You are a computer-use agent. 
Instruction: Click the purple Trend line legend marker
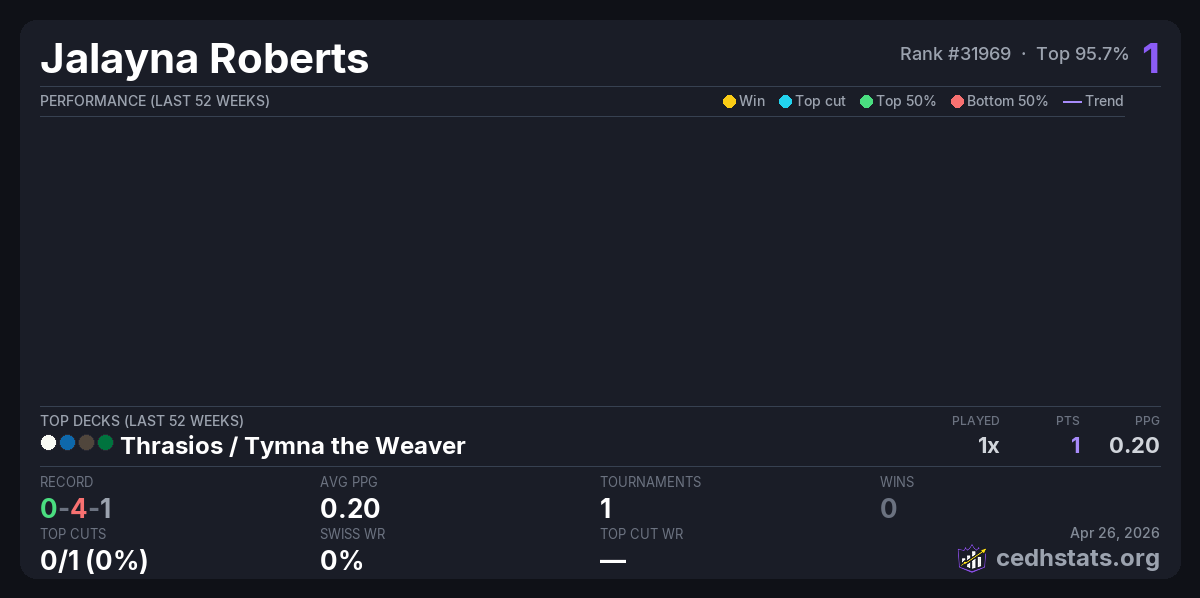click(x=1072, y=101)
